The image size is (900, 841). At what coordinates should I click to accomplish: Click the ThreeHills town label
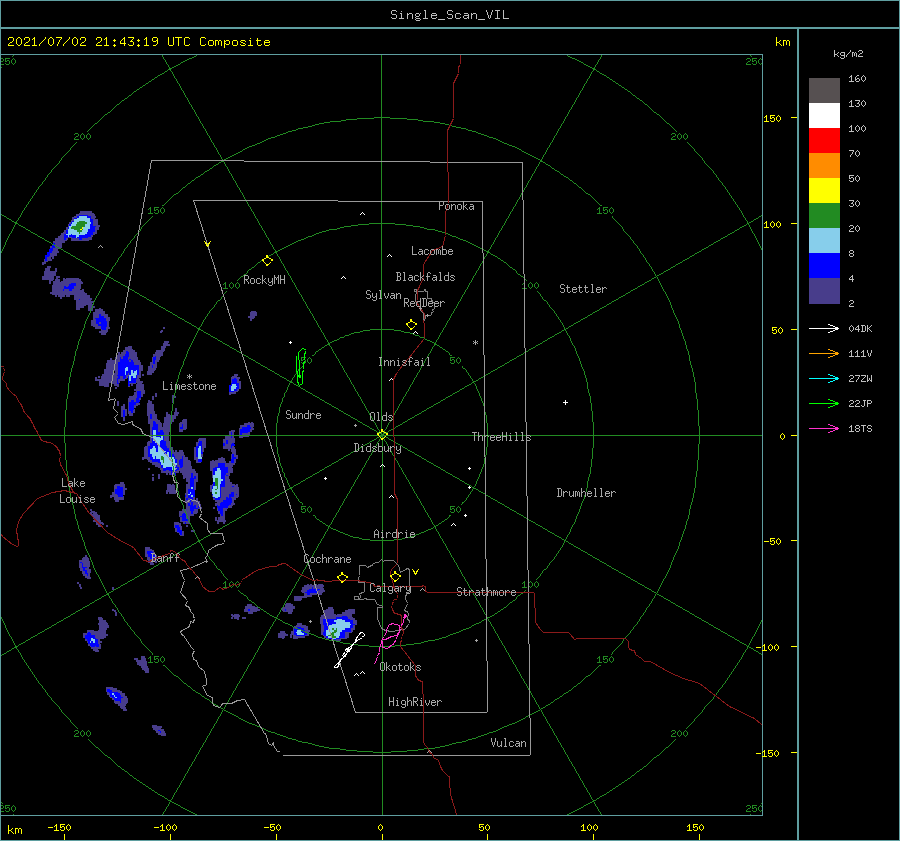click(x=501, y=437)
